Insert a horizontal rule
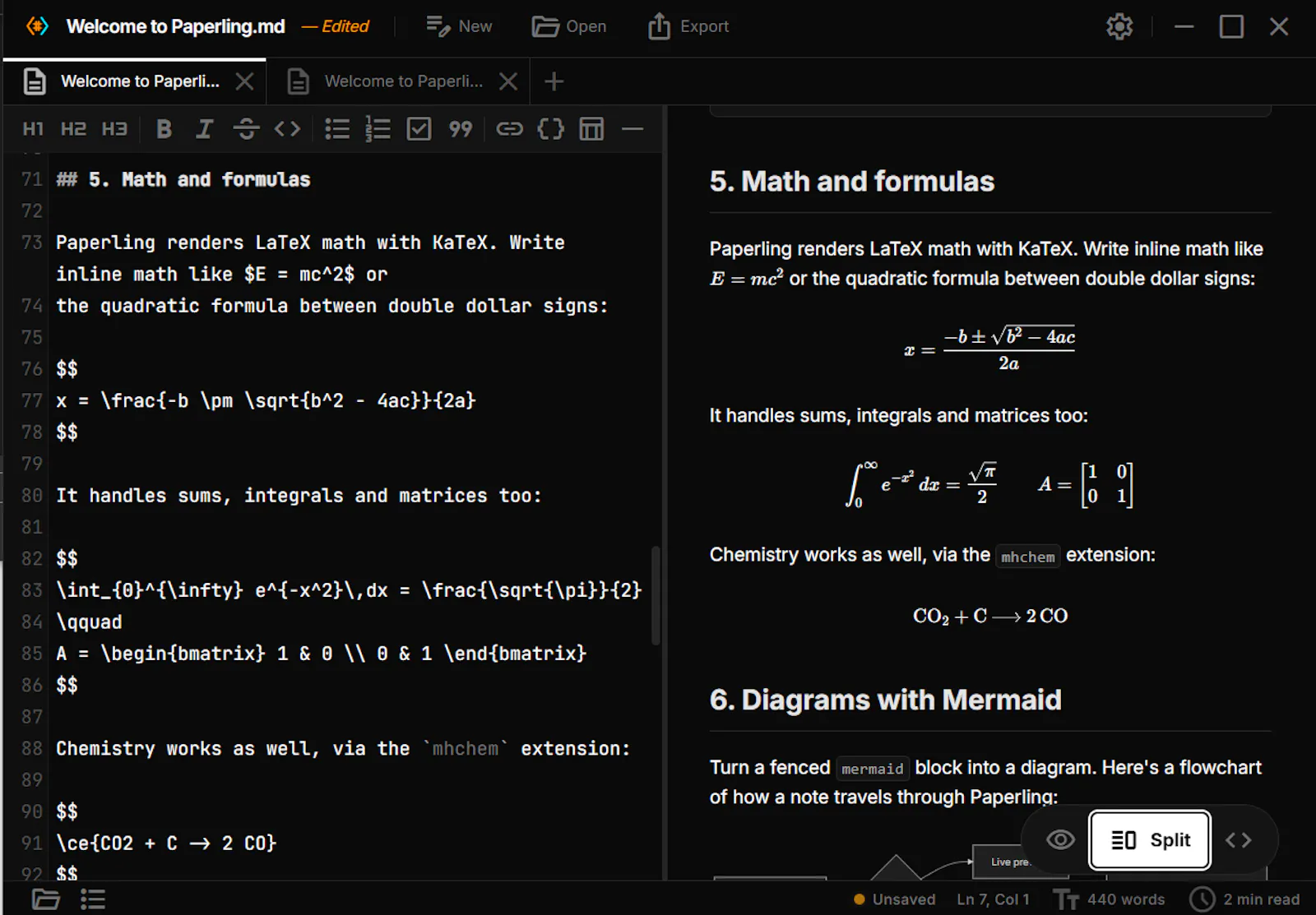Viewport: 1316px width, 915px height. [x=633, y=129]
